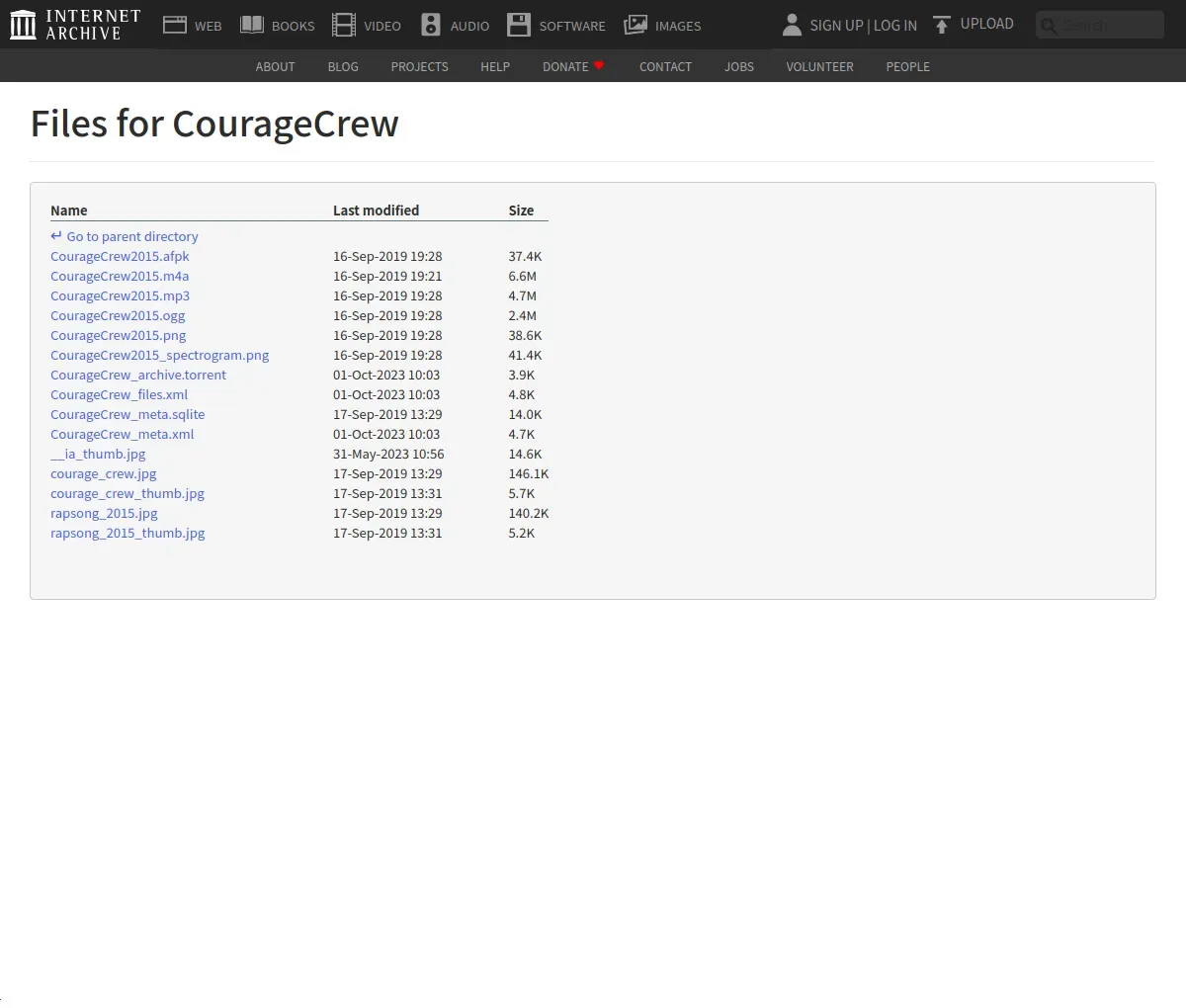Click the Files for CourageCrew heading
The width and height of the screenshot is (1186, 1008).
pyautogui.click(x=214, y=124)
